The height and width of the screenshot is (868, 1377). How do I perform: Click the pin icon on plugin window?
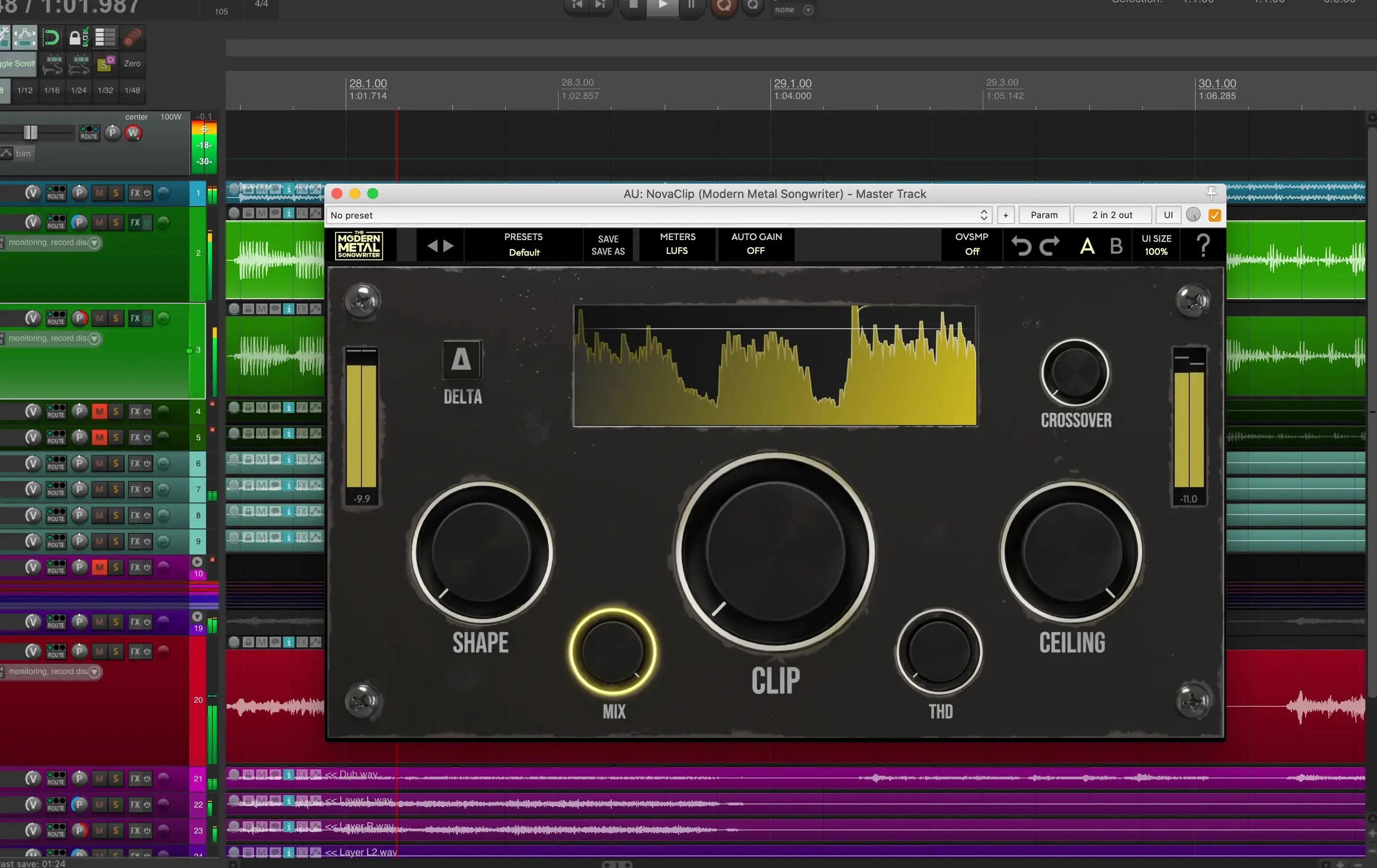[1211, 193]
